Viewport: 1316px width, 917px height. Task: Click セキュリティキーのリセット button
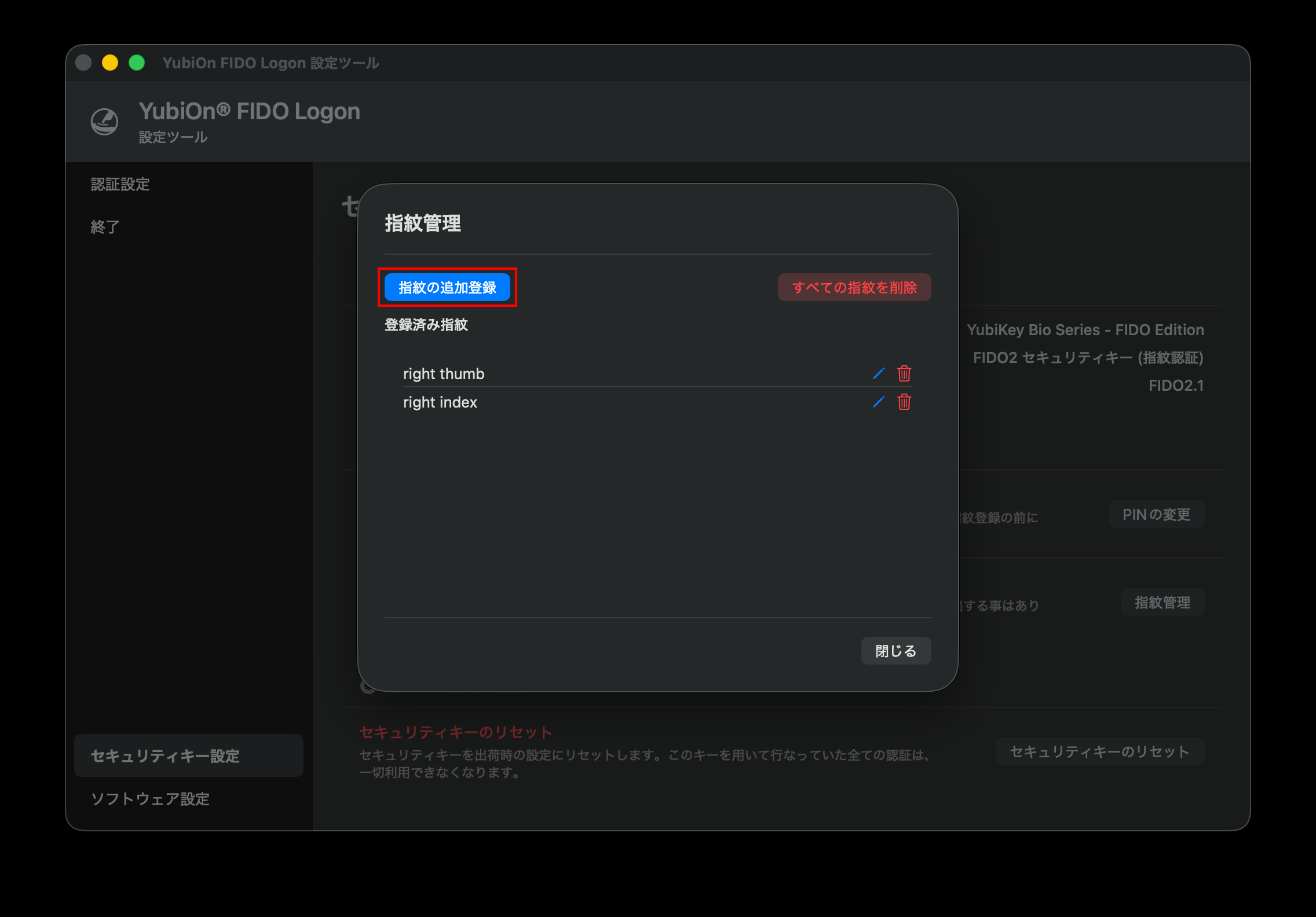(1100, 751)
